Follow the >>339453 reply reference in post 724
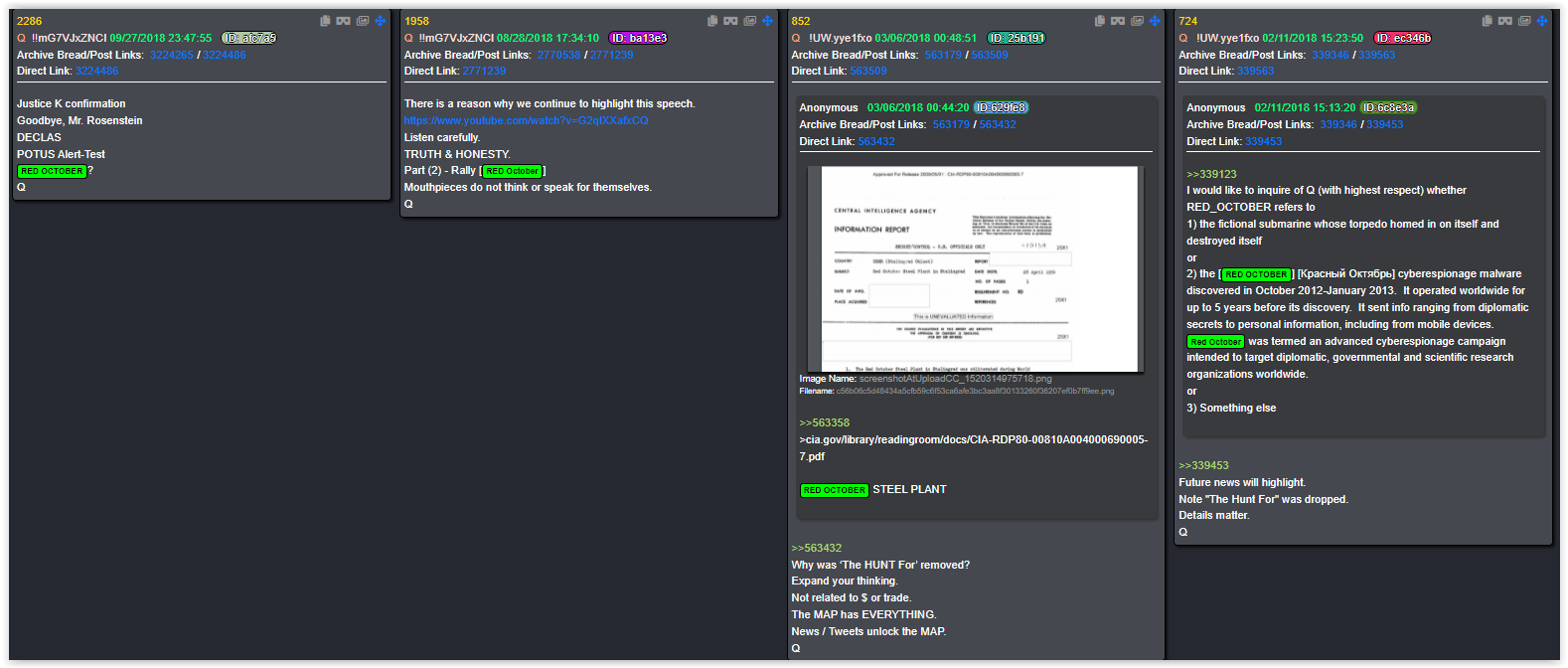The image size is (1568, 668). [1204, 465]
